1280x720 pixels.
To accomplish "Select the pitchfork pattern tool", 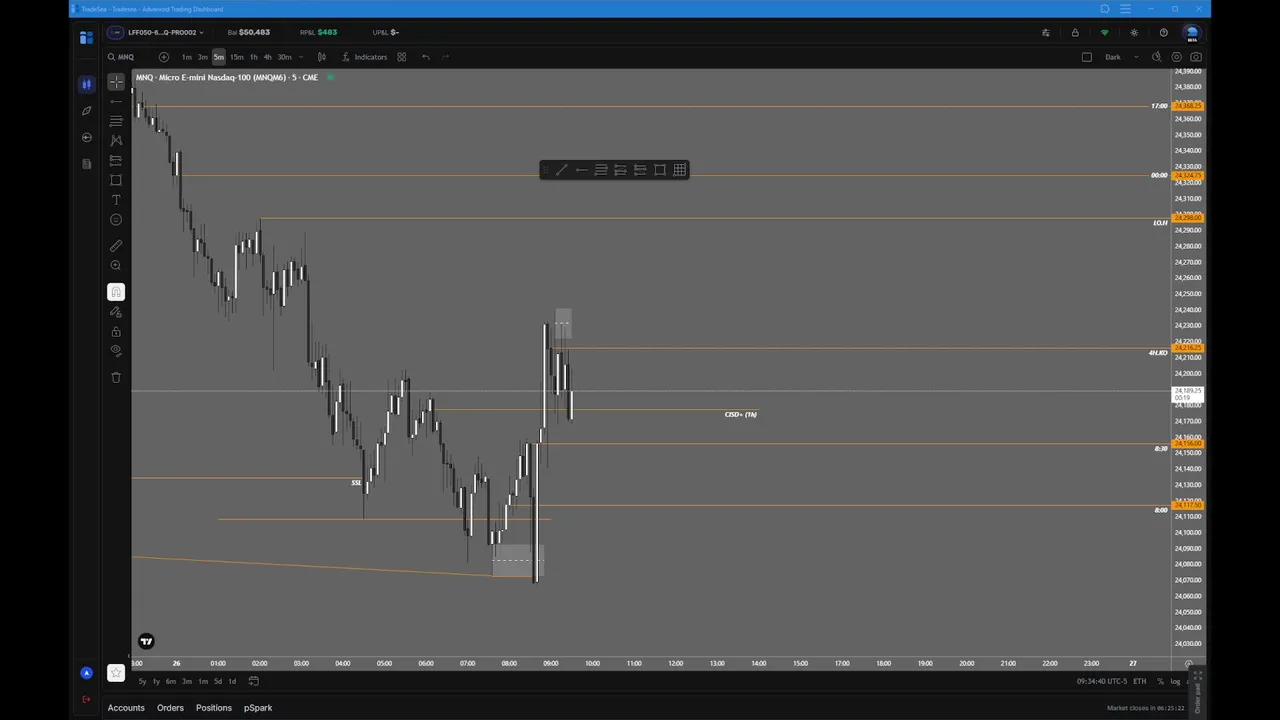I will [x=116, y=141].
